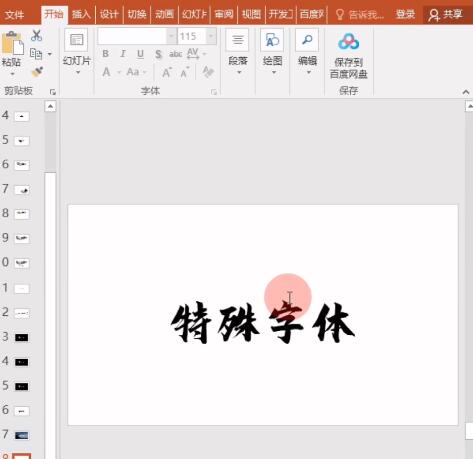The height and width of the screenshot is (459, 473).
Task: Click the Clear Formatting eraser icon
Action: point(208,72)
